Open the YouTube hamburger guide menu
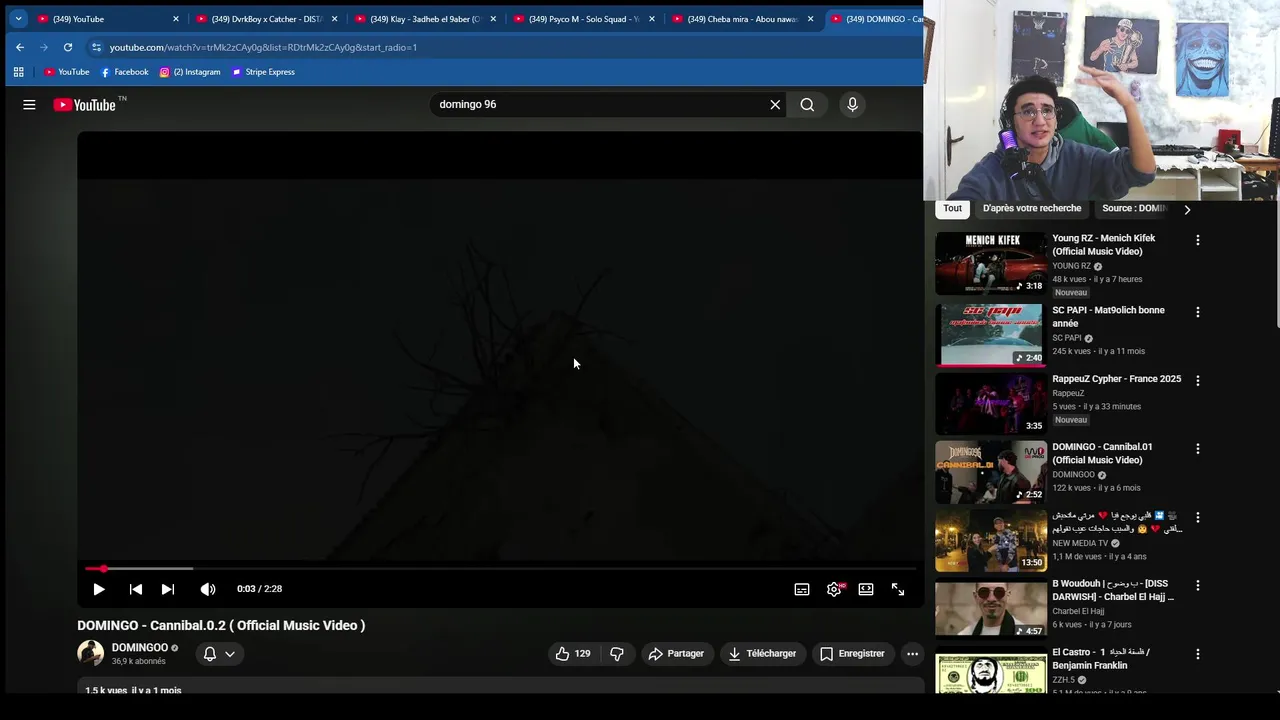The image size is (1280, 720). (29, 104)
